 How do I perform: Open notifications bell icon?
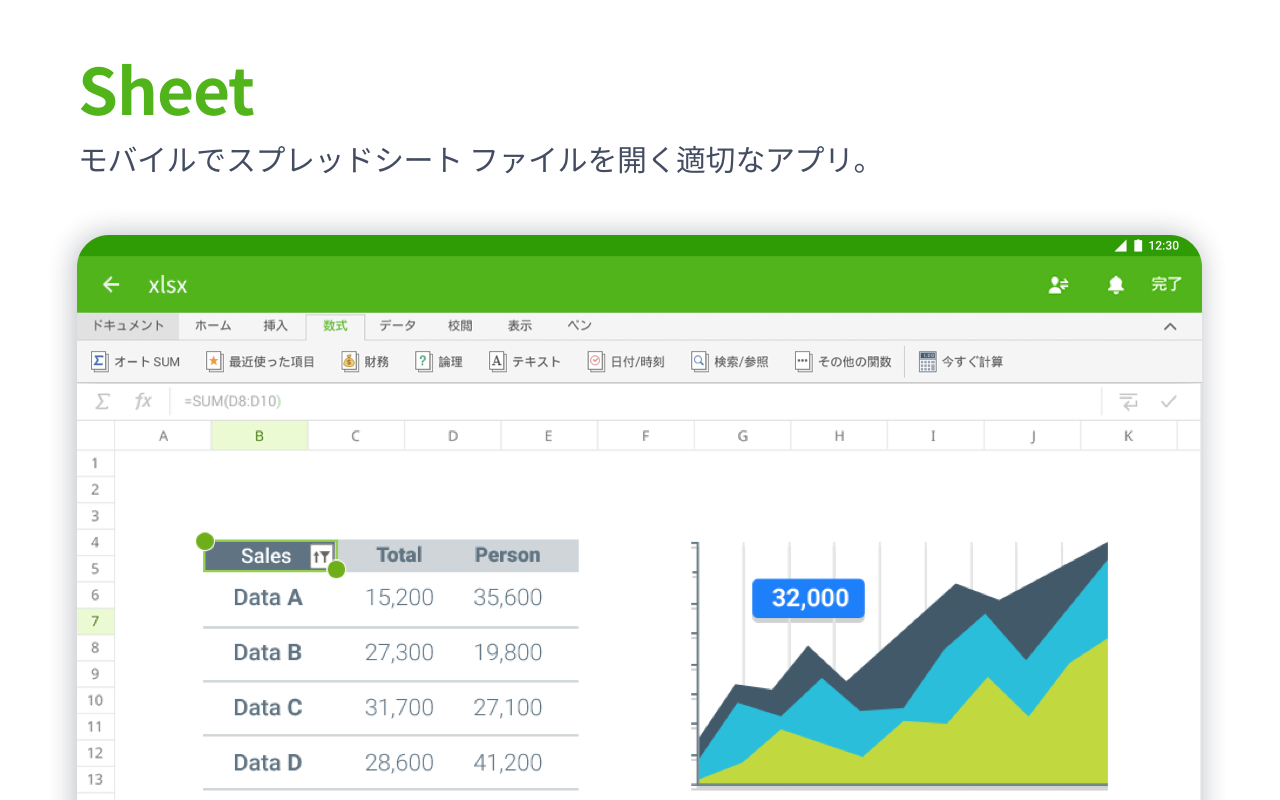(x=1116, y=285)
